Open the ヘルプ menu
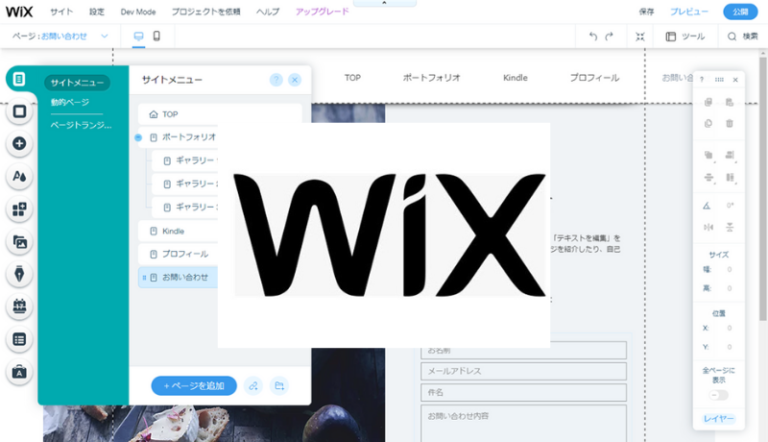The height and width of the screenshot is (442, 768). click(x=268, y=12)
